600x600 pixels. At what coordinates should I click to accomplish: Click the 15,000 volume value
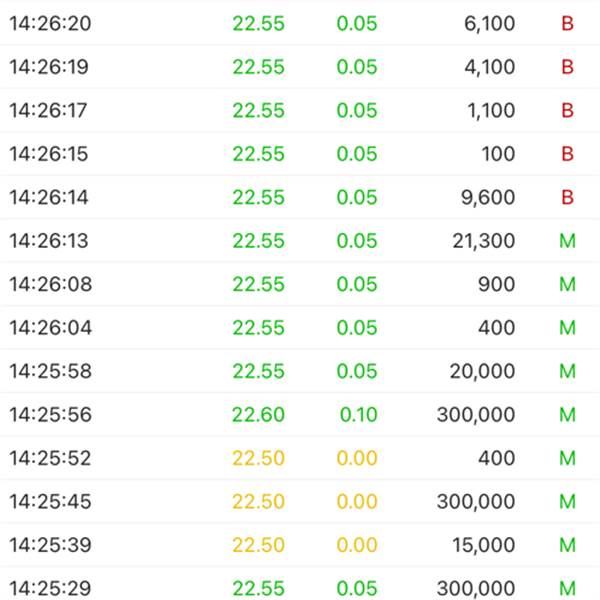(484, 545)
